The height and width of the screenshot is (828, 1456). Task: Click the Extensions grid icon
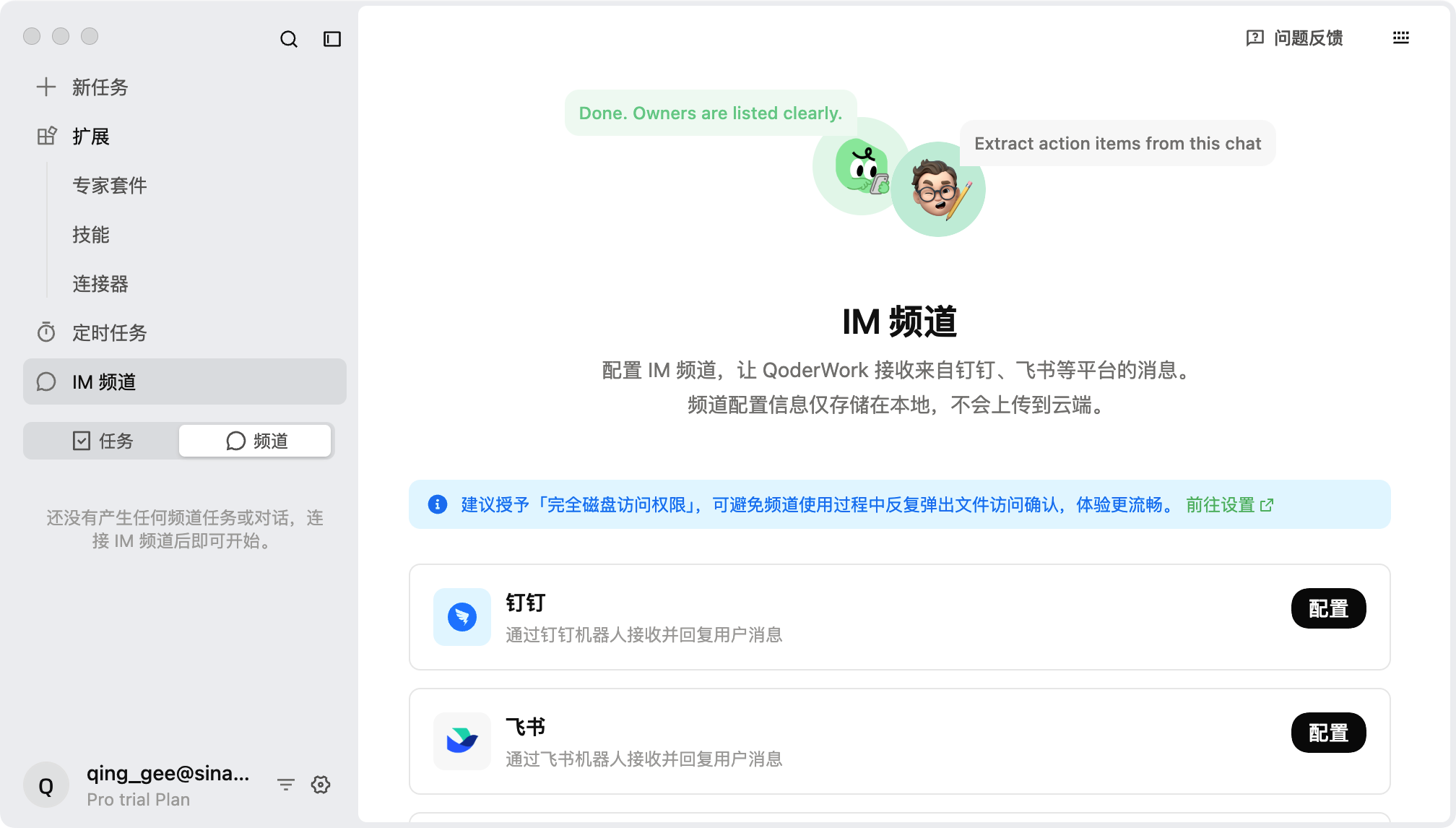pos(46,137)
